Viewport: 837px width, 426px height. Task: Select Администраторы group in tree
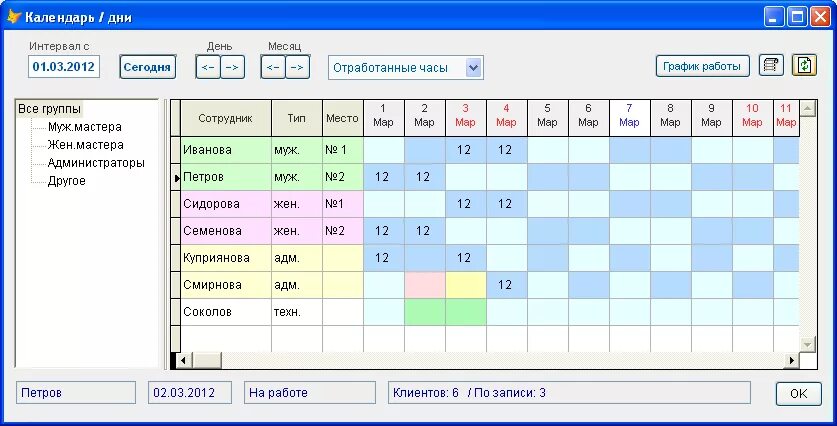[x=96, y=163]
